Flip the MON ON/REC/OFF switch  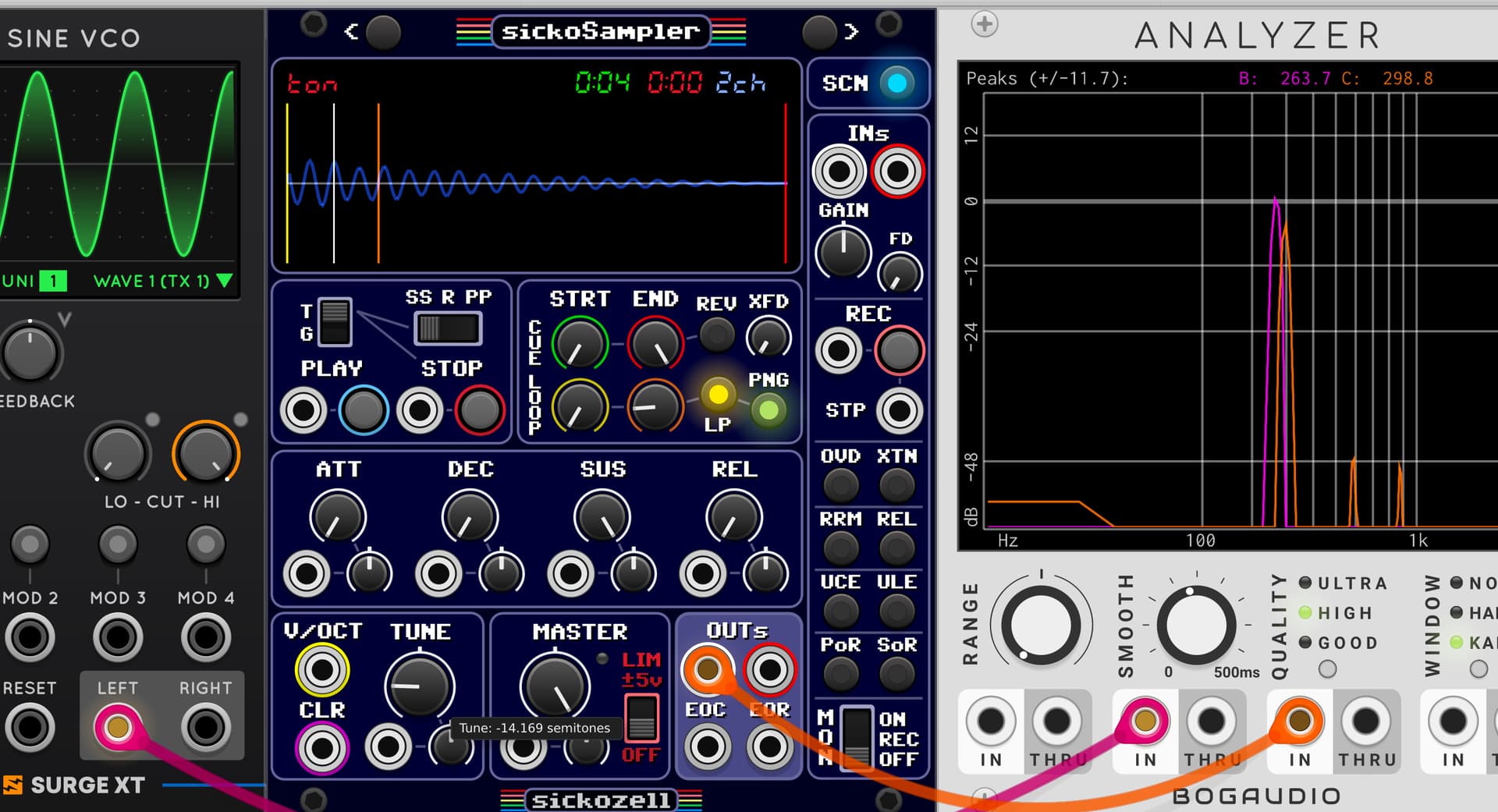(857, 739)
